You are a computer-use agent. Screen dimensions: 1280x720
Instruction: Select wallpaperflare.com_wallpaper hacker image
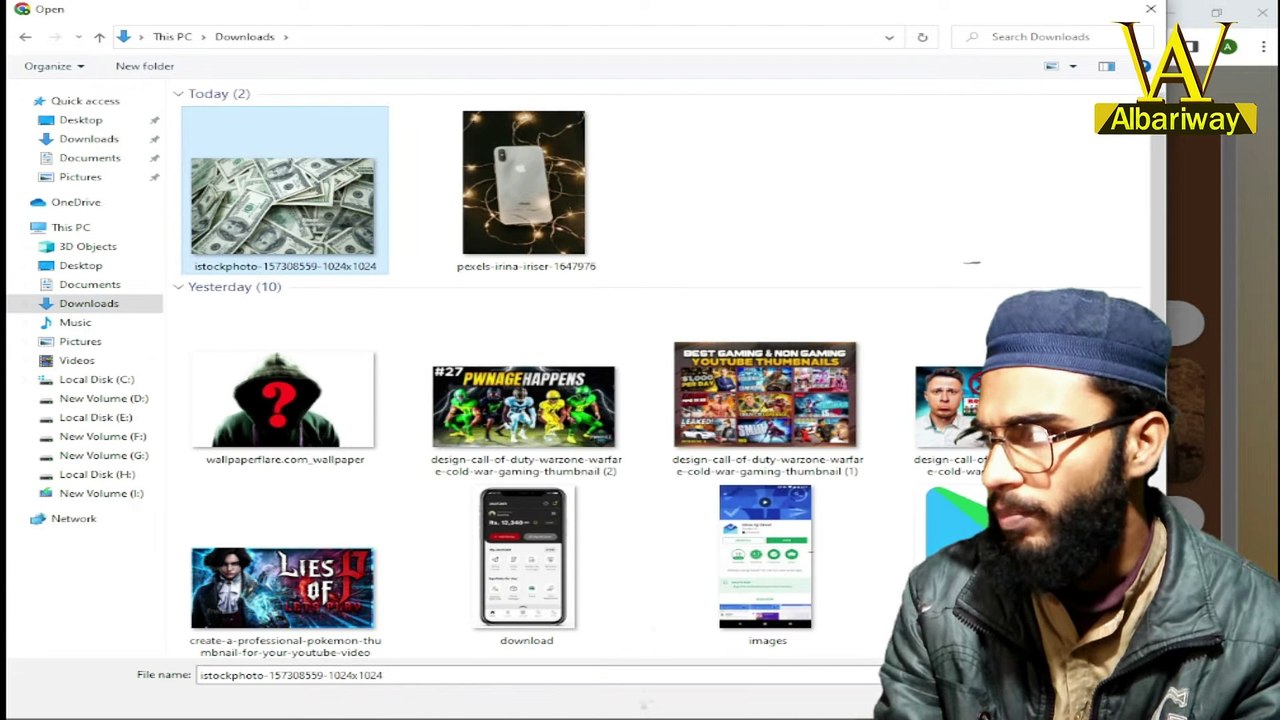(283, 400)
